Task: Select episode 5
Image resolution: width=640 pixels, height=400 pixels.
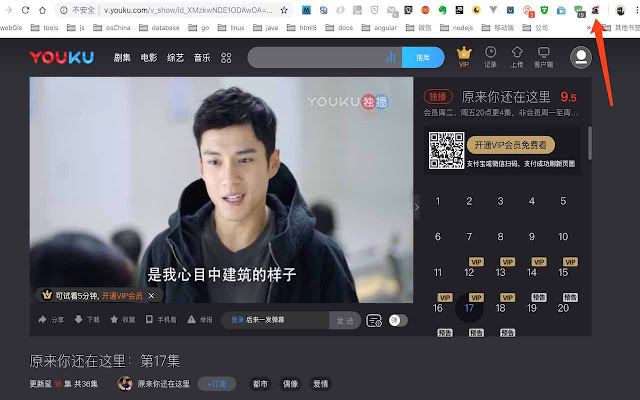Action: (x=563, y=201)
